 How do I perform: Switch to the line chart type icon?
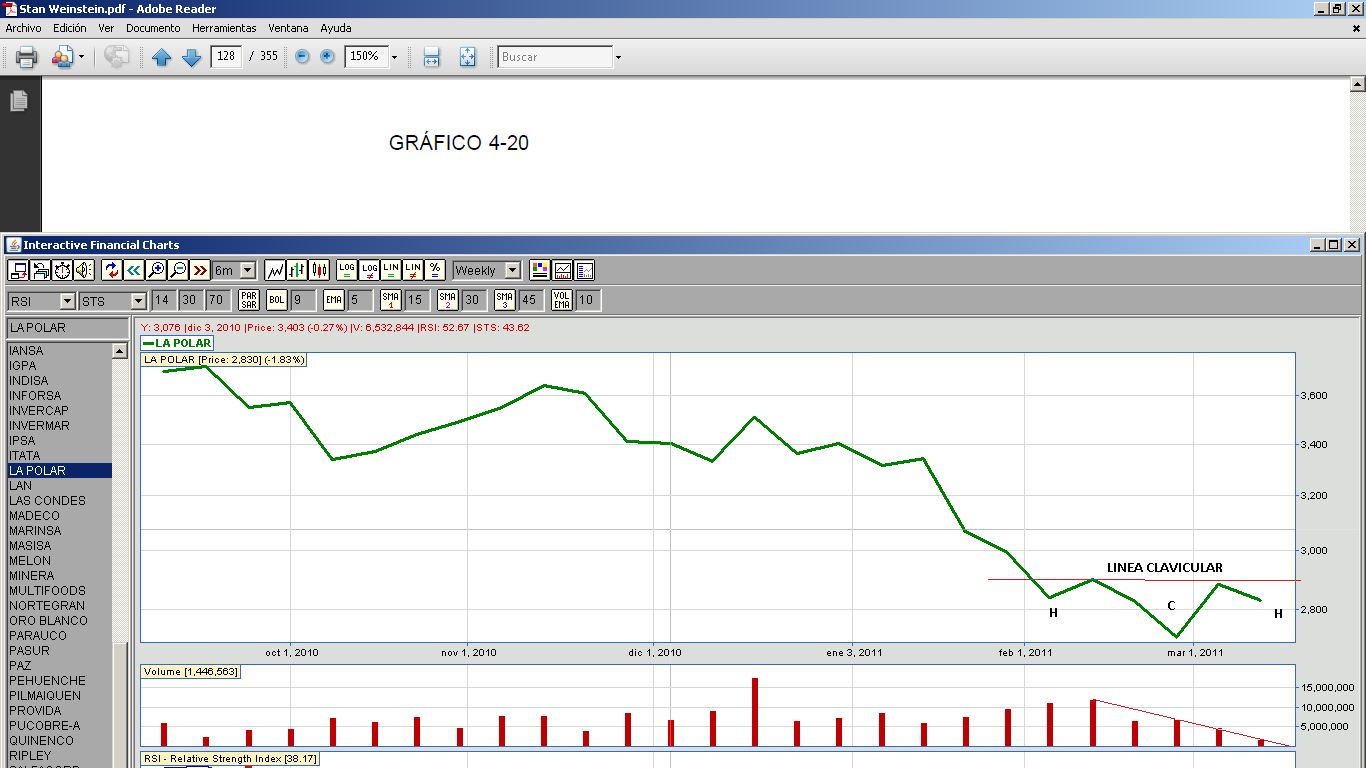(x=275, y=270)
